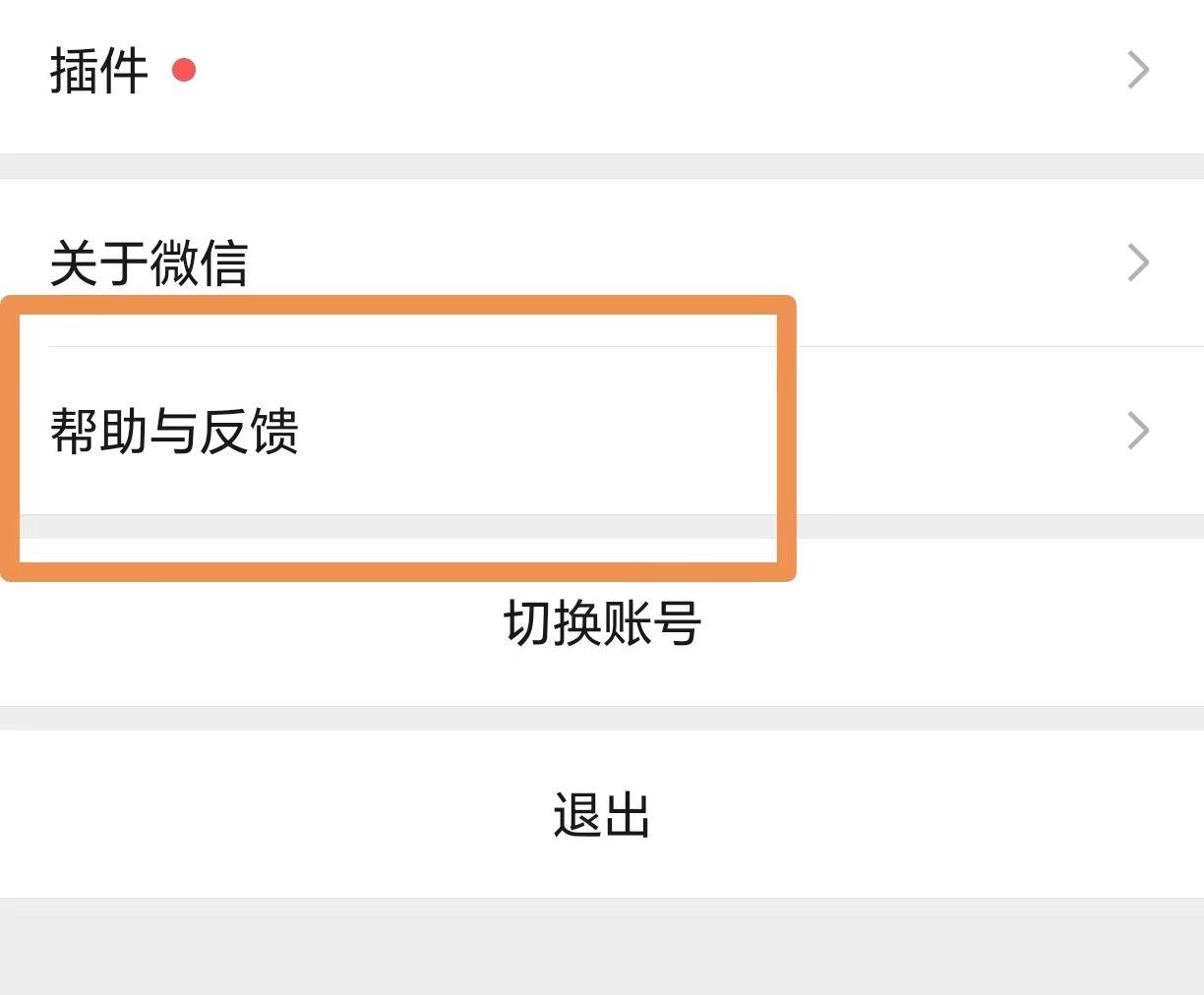Viewport: 1204px width, 995px height.
Task: Click the 关于微信 row arrow icon
Action: click(1138, 263)
